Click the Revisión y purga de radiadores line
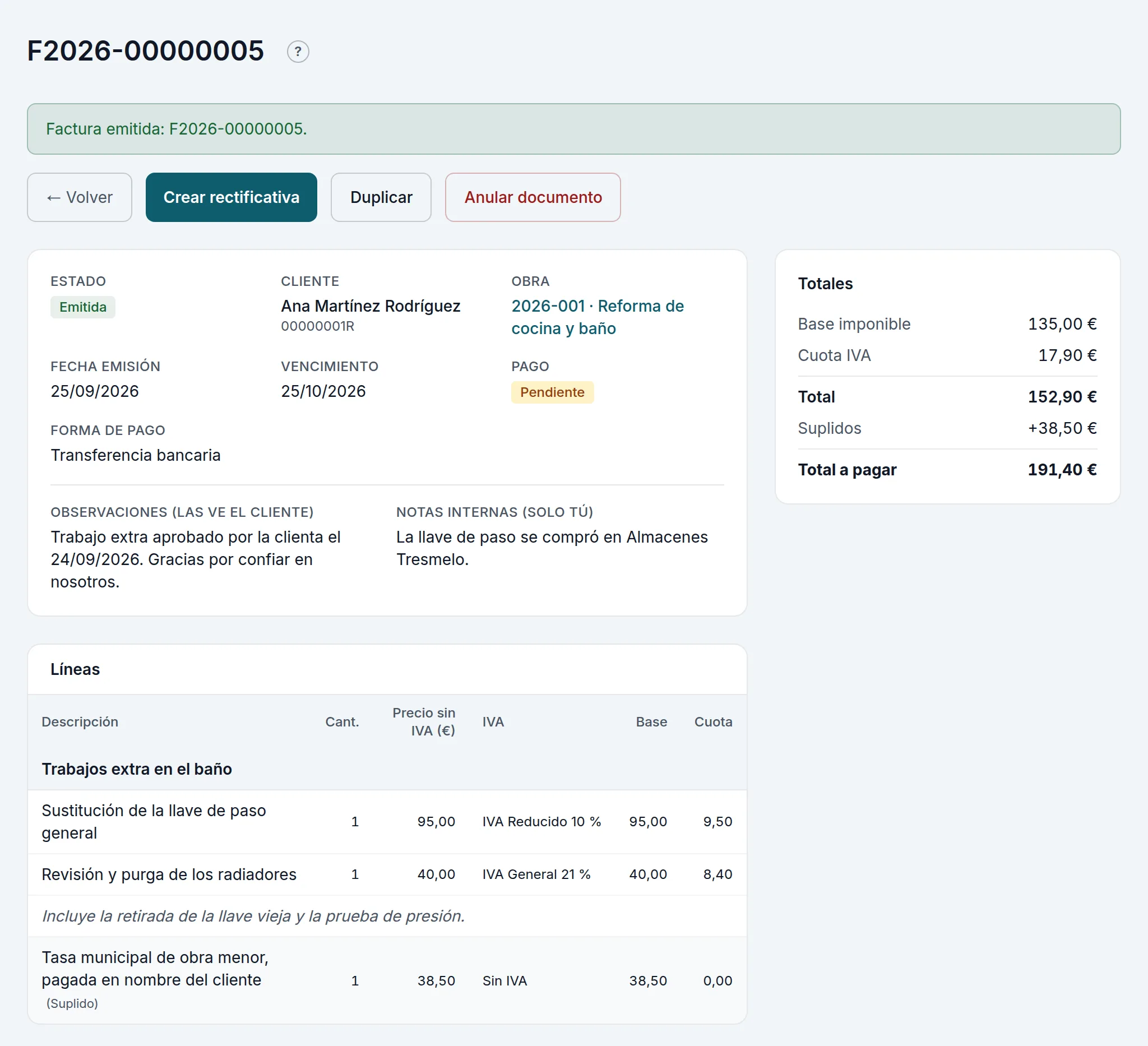Image resolution: width=1148 pixels, height=1046 pixels. point(387,874)
